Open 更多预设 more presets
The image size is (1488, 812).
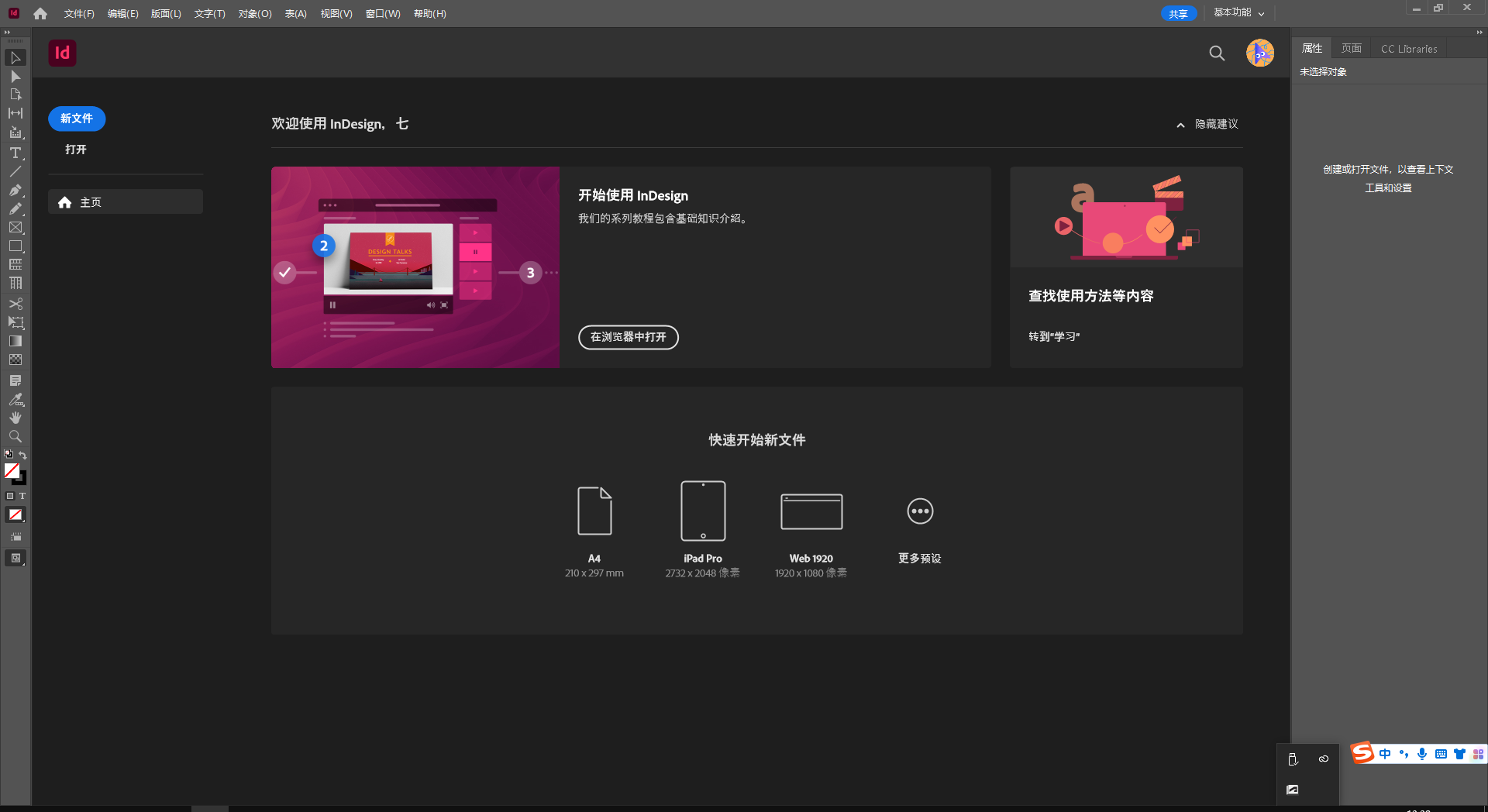pos(920,529)
